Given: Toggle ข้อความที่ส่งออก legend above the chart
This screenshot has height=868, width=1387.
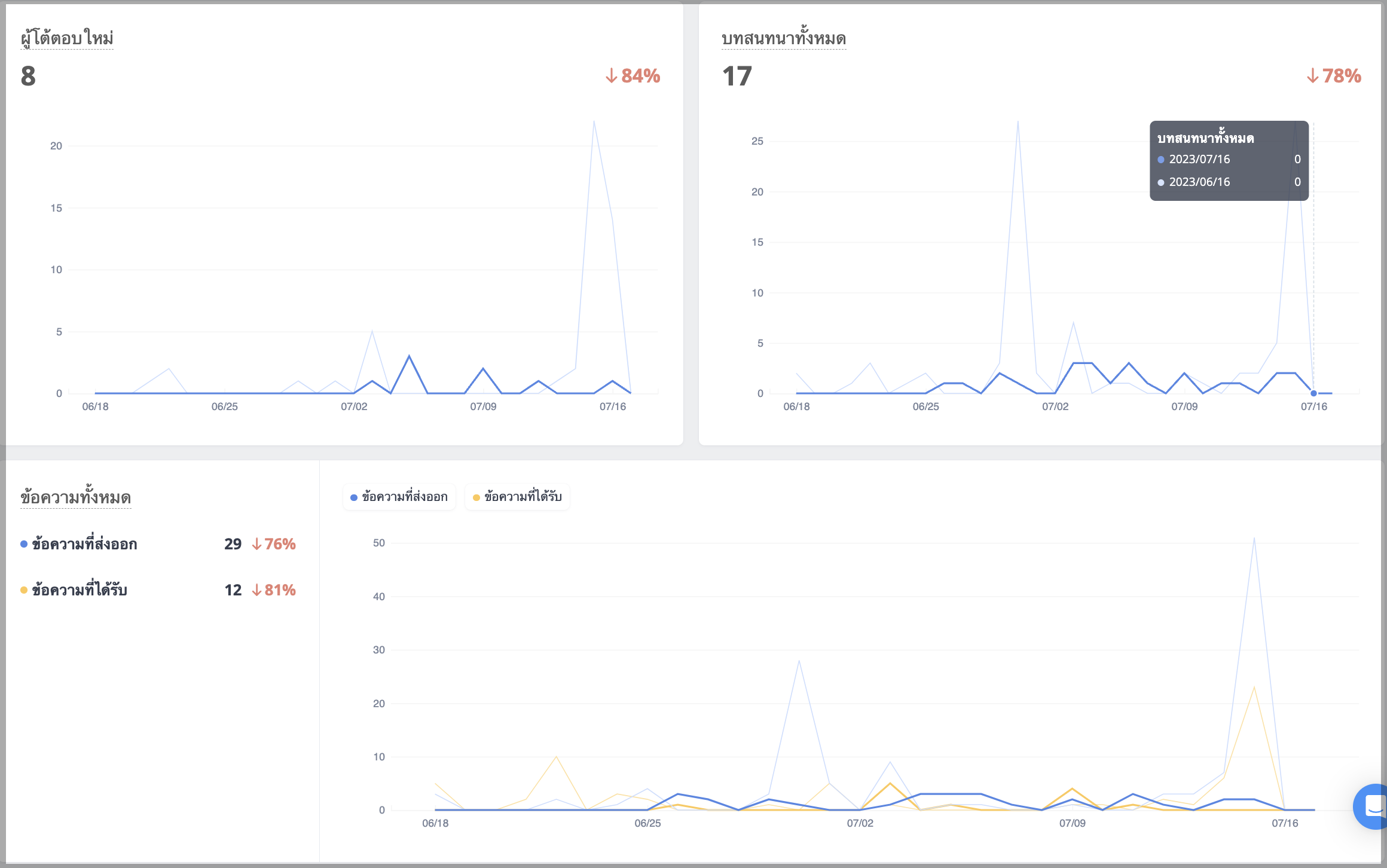Looking at the screenshot, I should coord(399,497).
